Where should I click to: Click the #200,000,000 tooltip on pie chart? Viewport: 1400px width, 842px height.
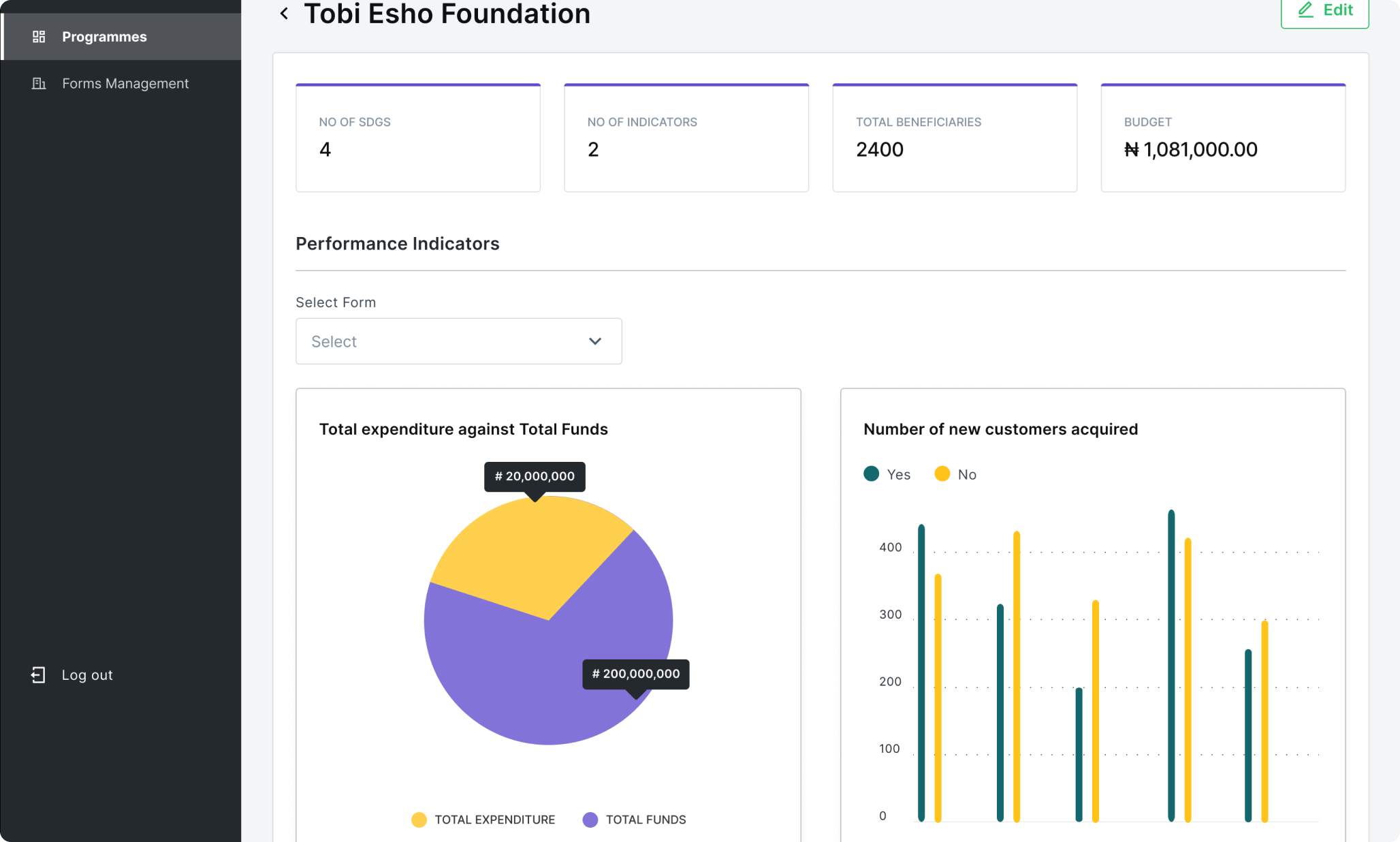(636, 674)
